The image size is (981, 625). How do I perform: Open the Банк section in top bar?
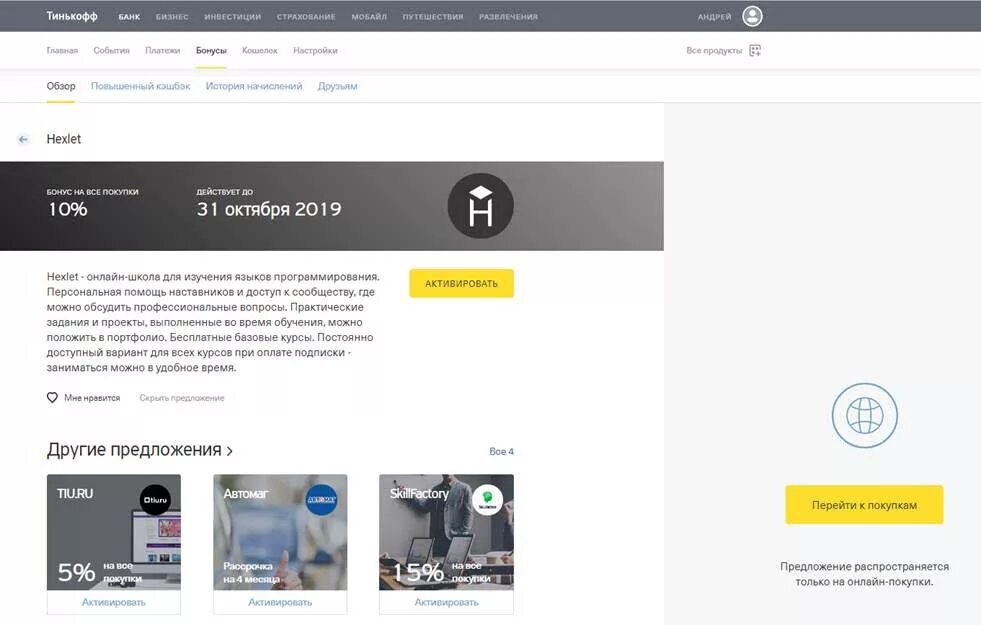[x=129, y=17]
